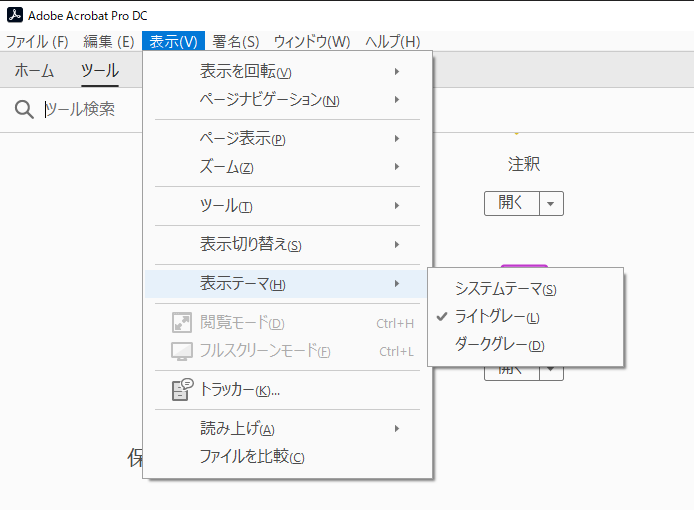Open the 署名(S) menu
The width and height of the screenshot is (694, 510).
tap(235, 42)
